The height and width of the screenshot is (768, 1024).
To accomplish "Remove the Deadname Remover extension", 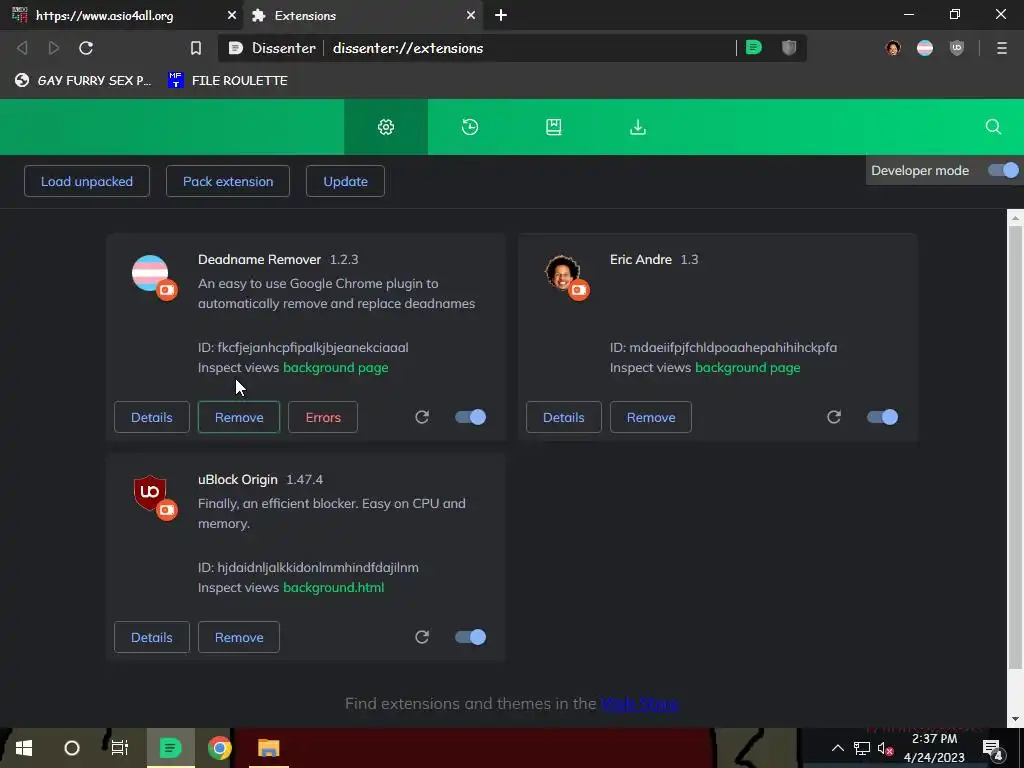I will coord(239,417).
